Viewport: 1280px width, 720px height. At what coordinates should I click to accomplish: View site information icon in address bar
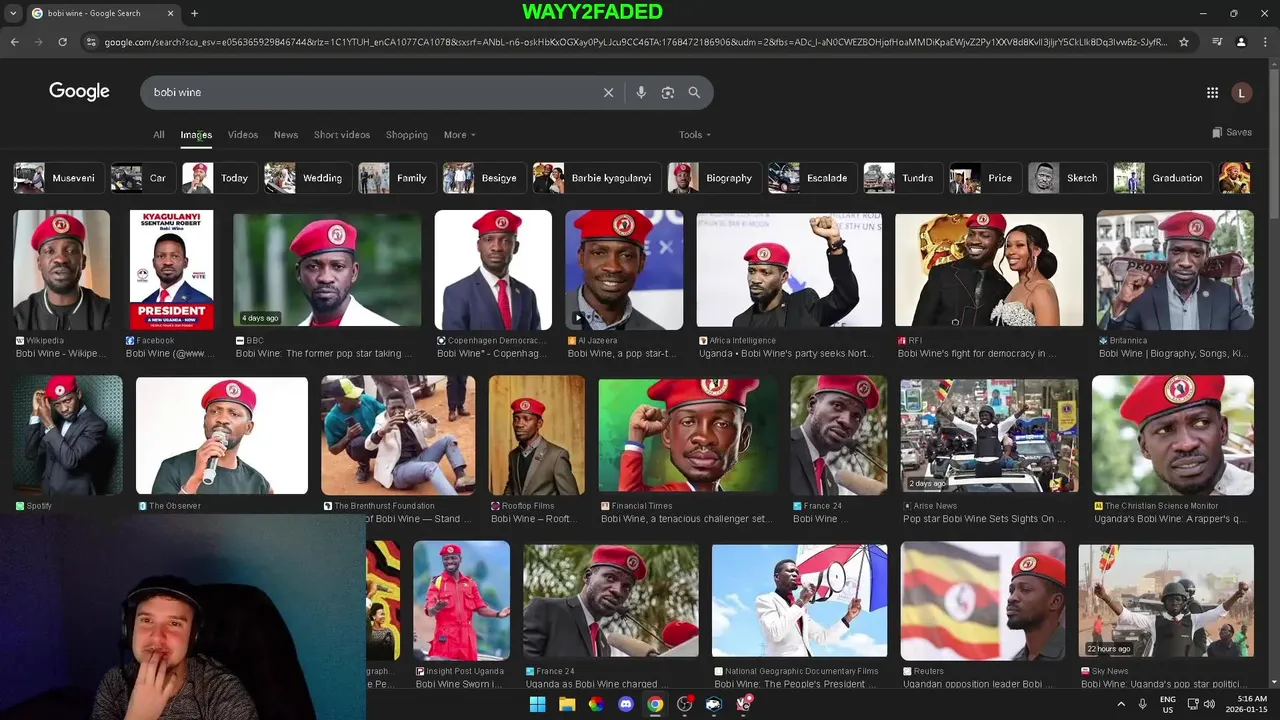(x=91, y=42)
